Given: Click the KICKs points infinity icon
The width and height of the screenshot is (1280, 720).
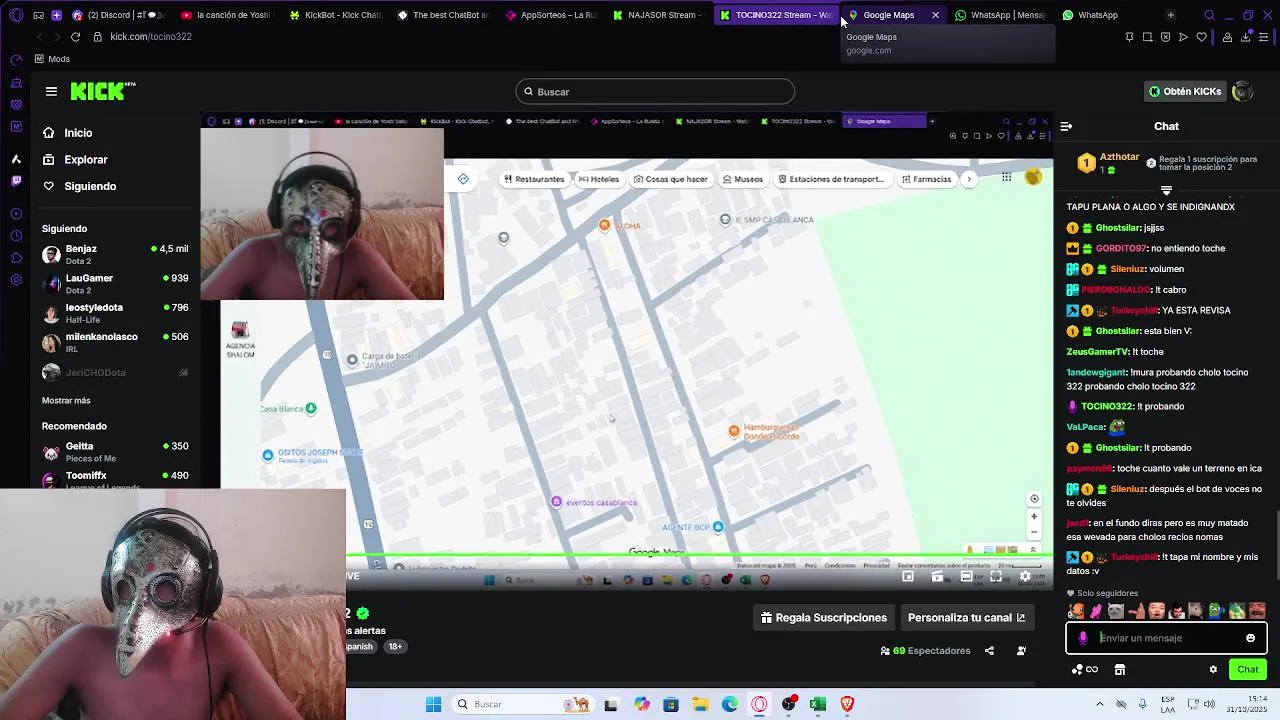Looking at the screenshot, I should pos(1085,670).
